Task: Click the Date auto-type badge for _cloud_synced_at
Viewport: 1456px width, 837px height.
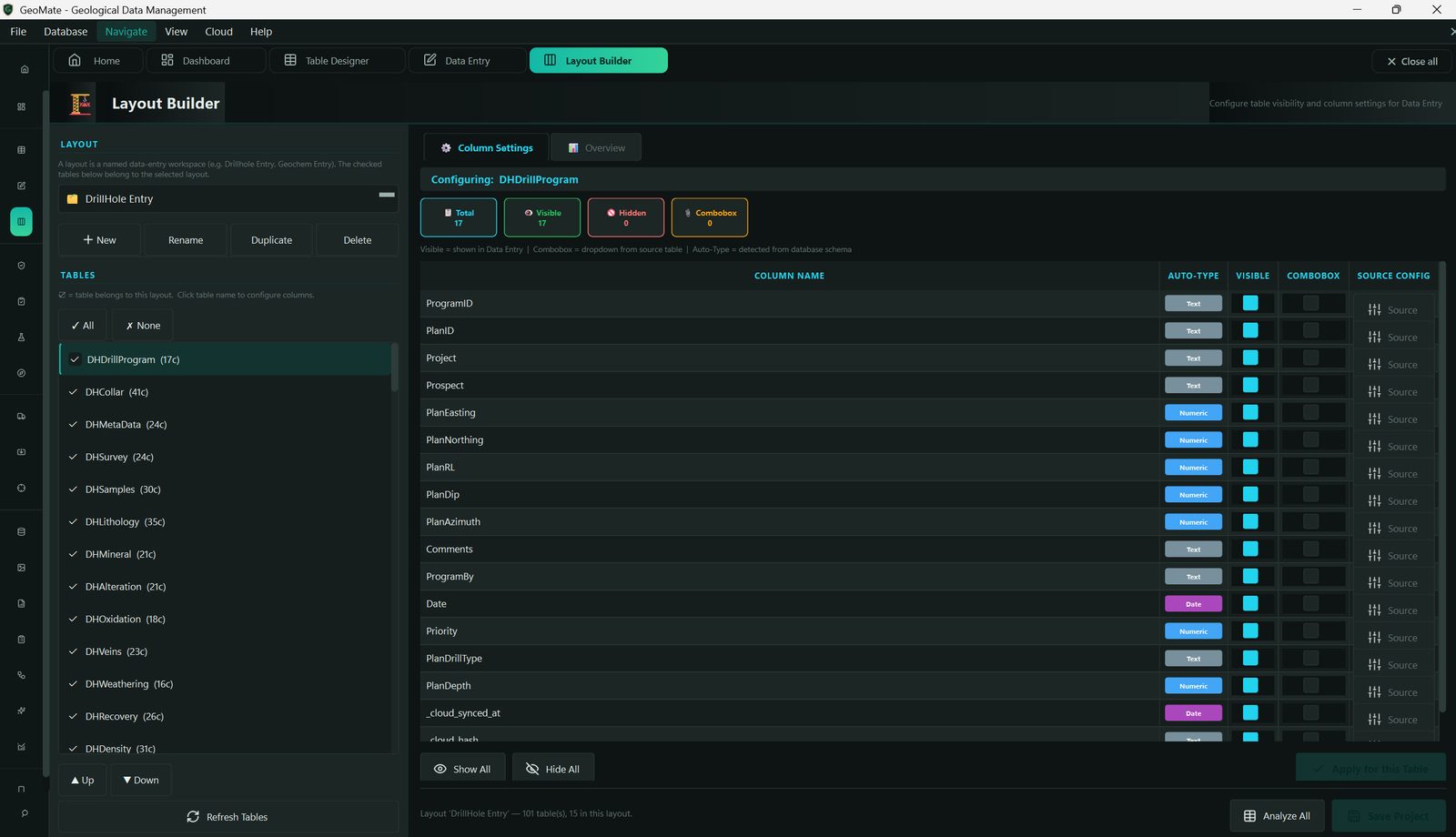Action: tap(1193, 713)
